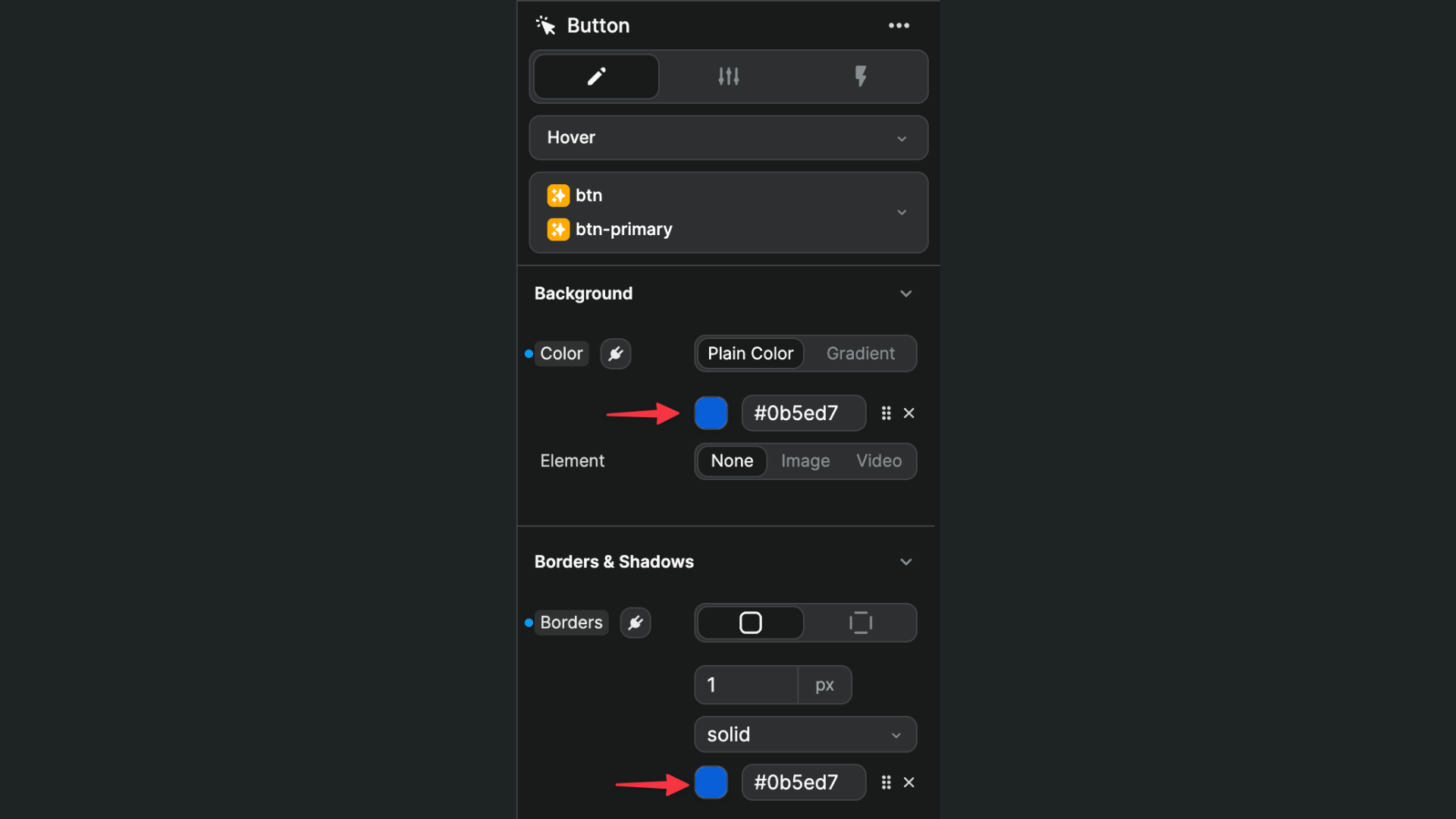This screenshot has width=1456, height=819.
Task: Choose Image as background element
Action: point(805,461)
